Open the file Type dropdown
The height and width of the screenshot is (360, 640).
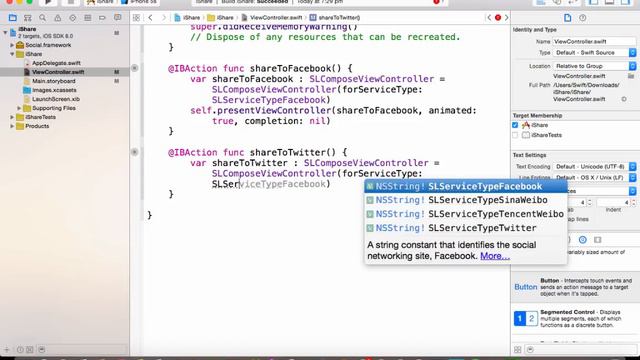[x=594, y=53]
